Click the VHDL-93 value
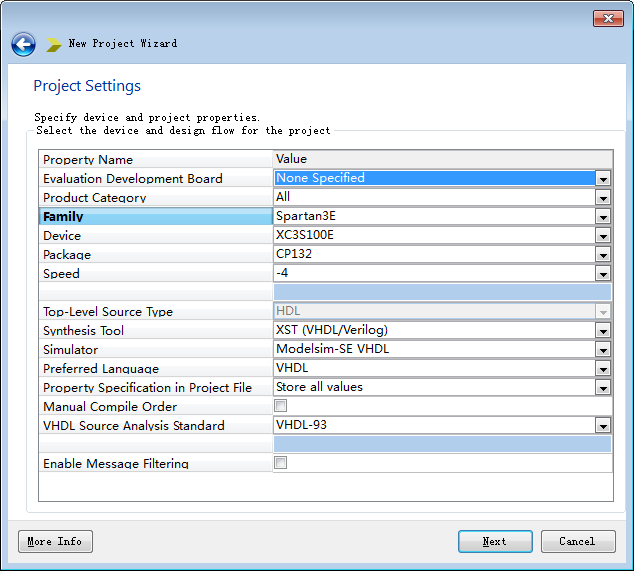 tap(435, 425)
